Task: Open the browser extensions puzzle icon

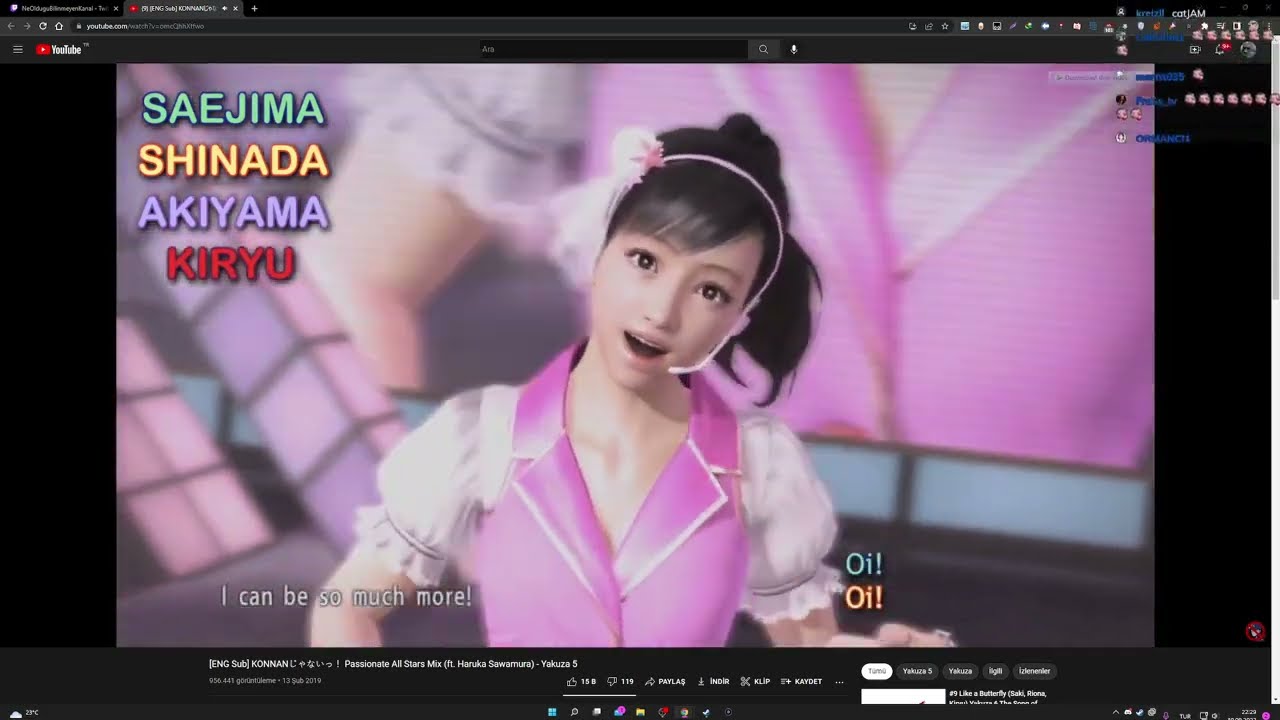Action: tap(1204, 26)
